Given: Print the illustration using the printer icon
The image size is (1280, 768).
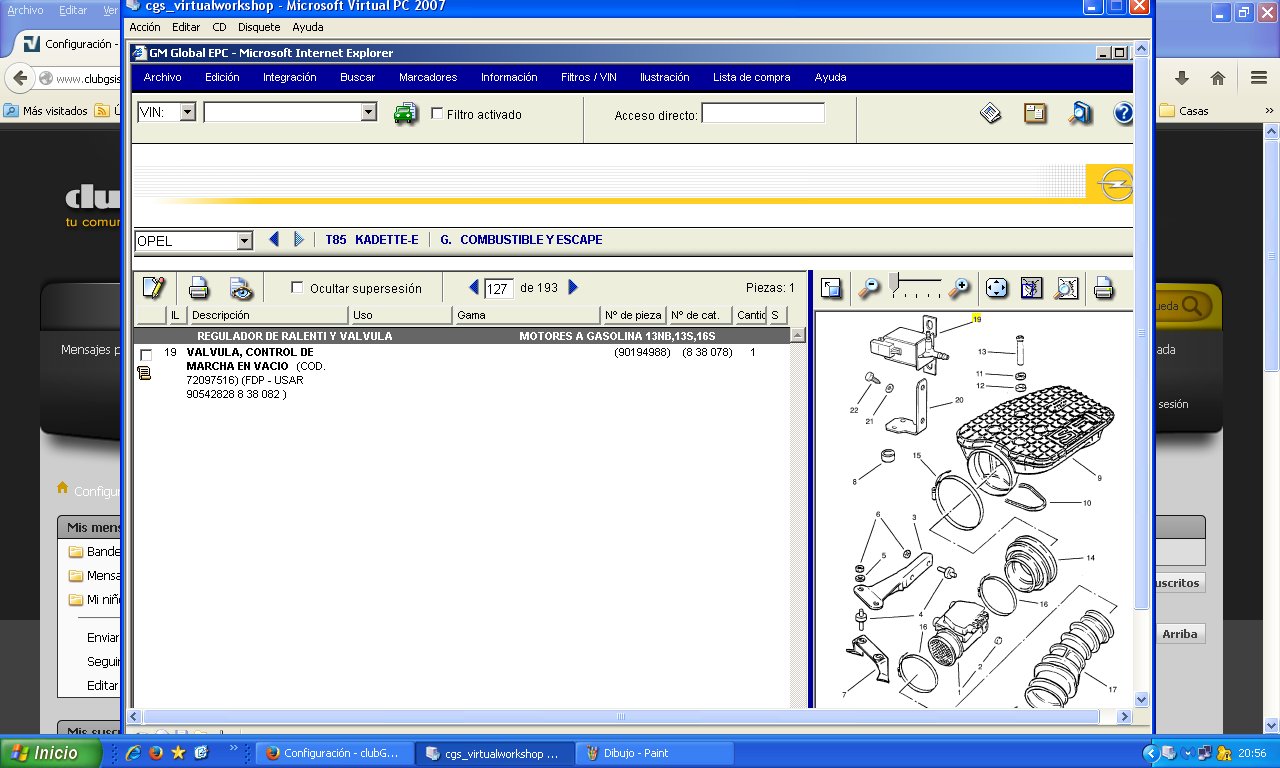Looking at the screenshot, I should tap(1103, 288).
